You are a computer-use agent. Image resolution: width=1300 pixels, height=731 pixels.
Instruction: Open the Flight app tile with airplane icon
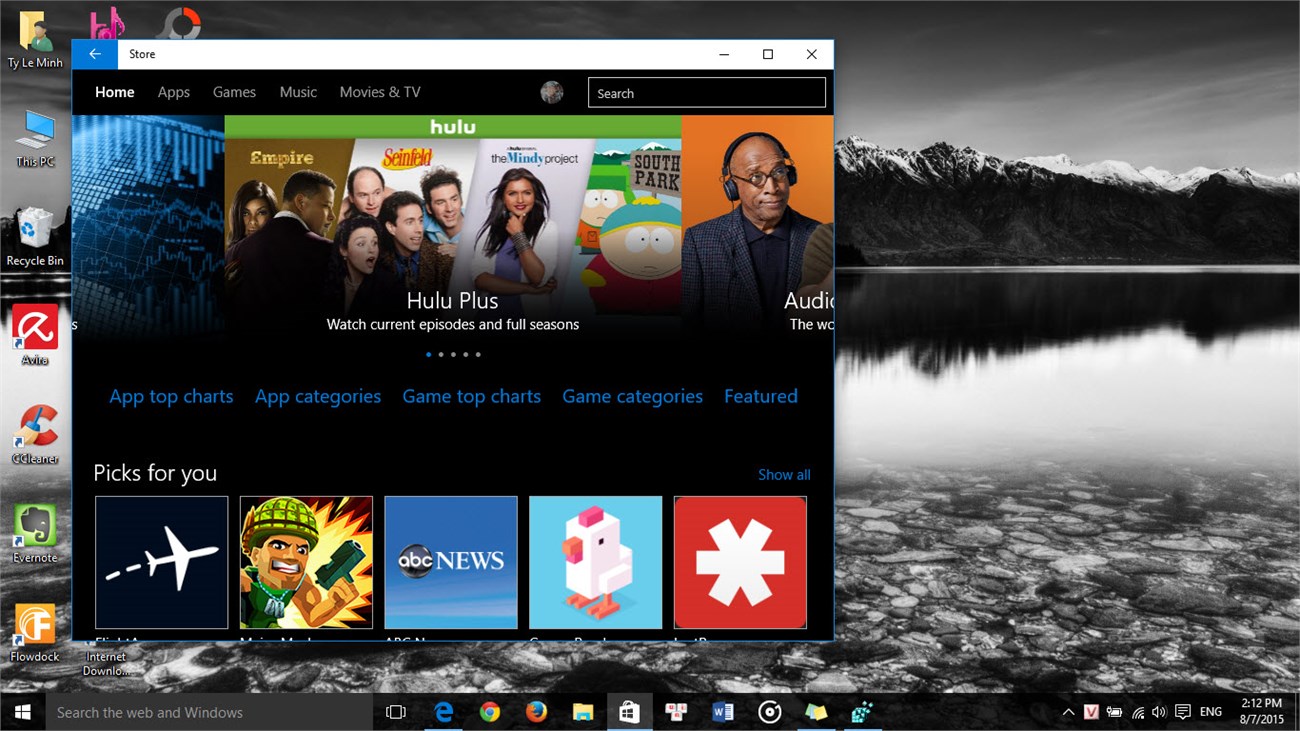click(162, 562)
